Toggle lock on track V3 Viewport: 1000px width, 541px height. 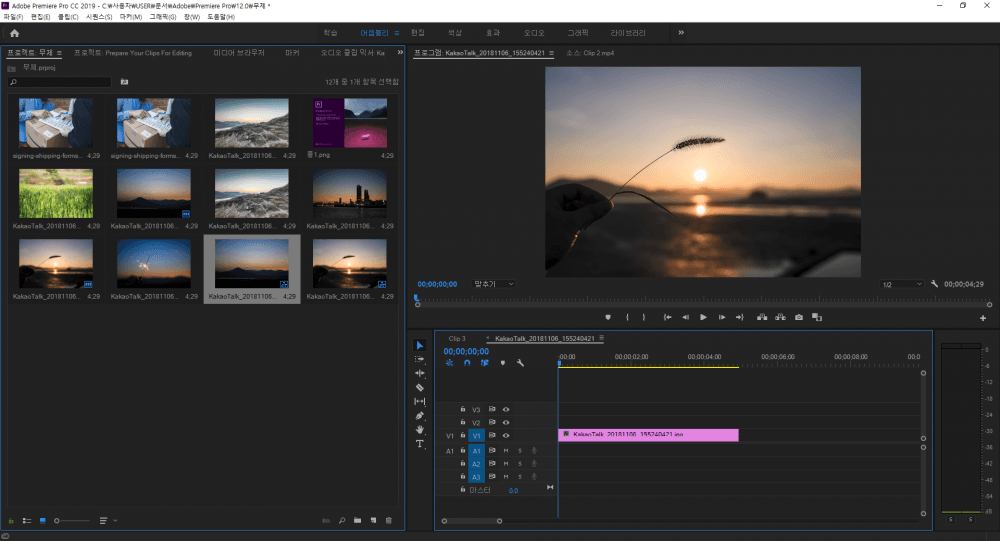coord(463,410)
